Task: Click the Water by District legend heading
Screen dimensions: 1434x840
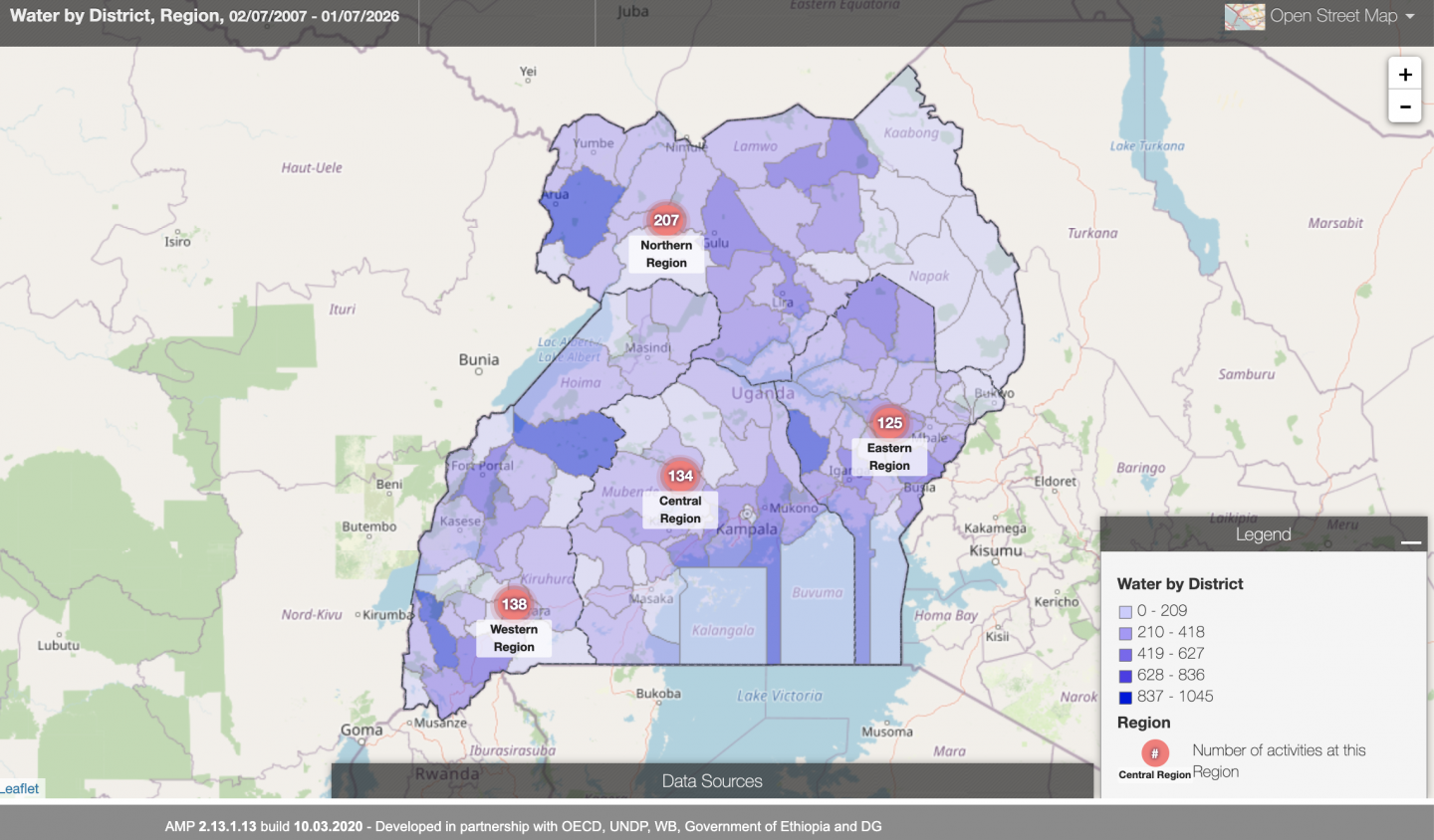Action: (1180, 584)
